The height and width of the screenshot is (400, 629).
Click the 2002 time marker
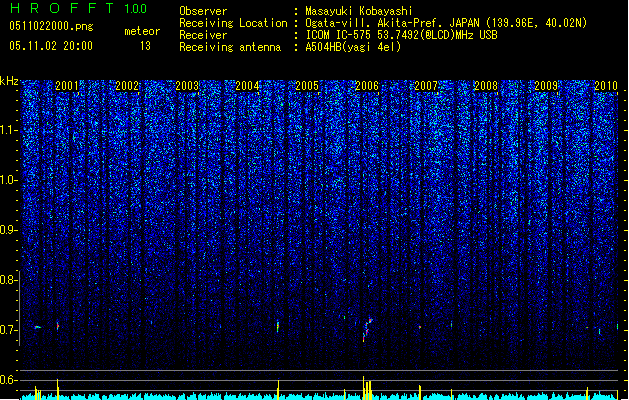coord(127,85)
